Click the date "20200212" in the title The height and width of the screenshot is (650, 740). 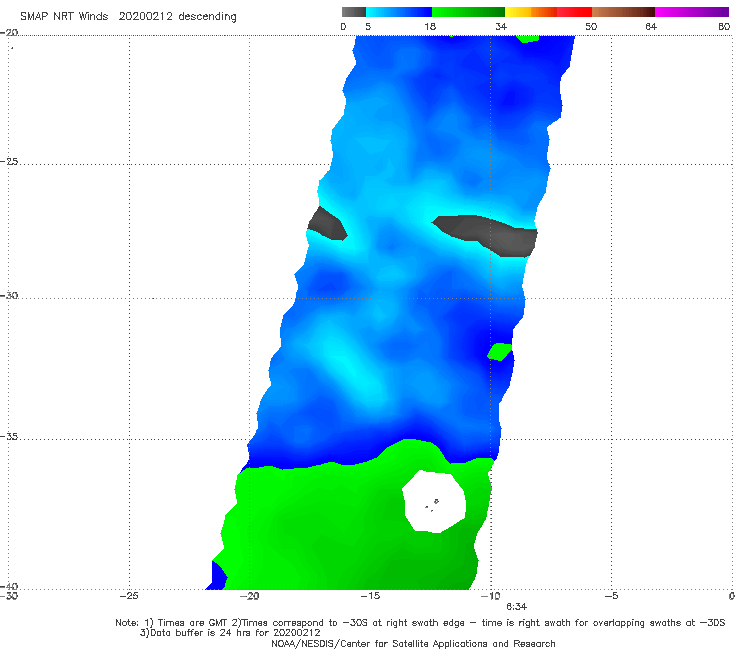145,16
